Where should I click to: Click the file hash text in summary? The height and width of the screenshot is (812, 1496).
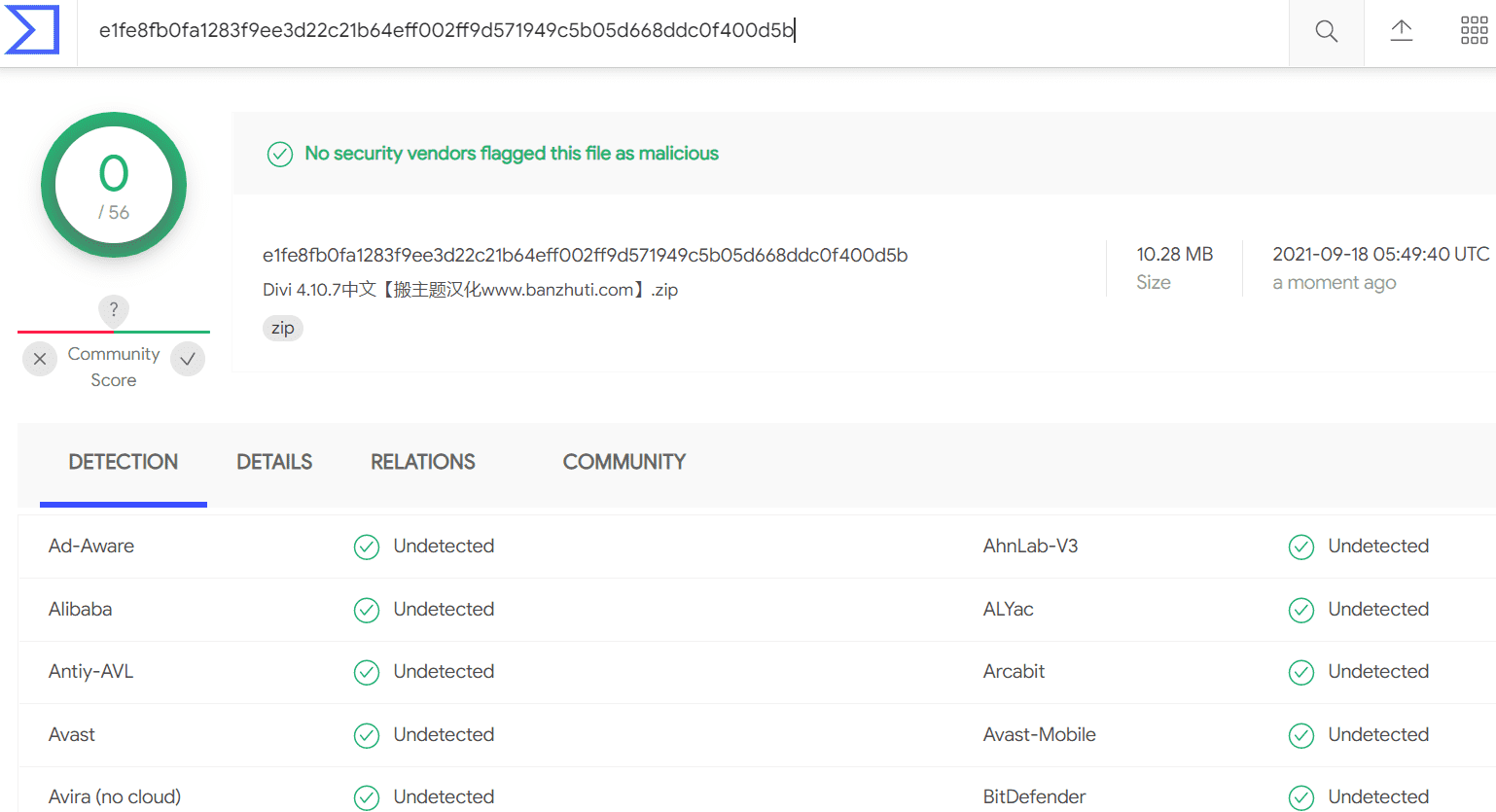(585, 255)
